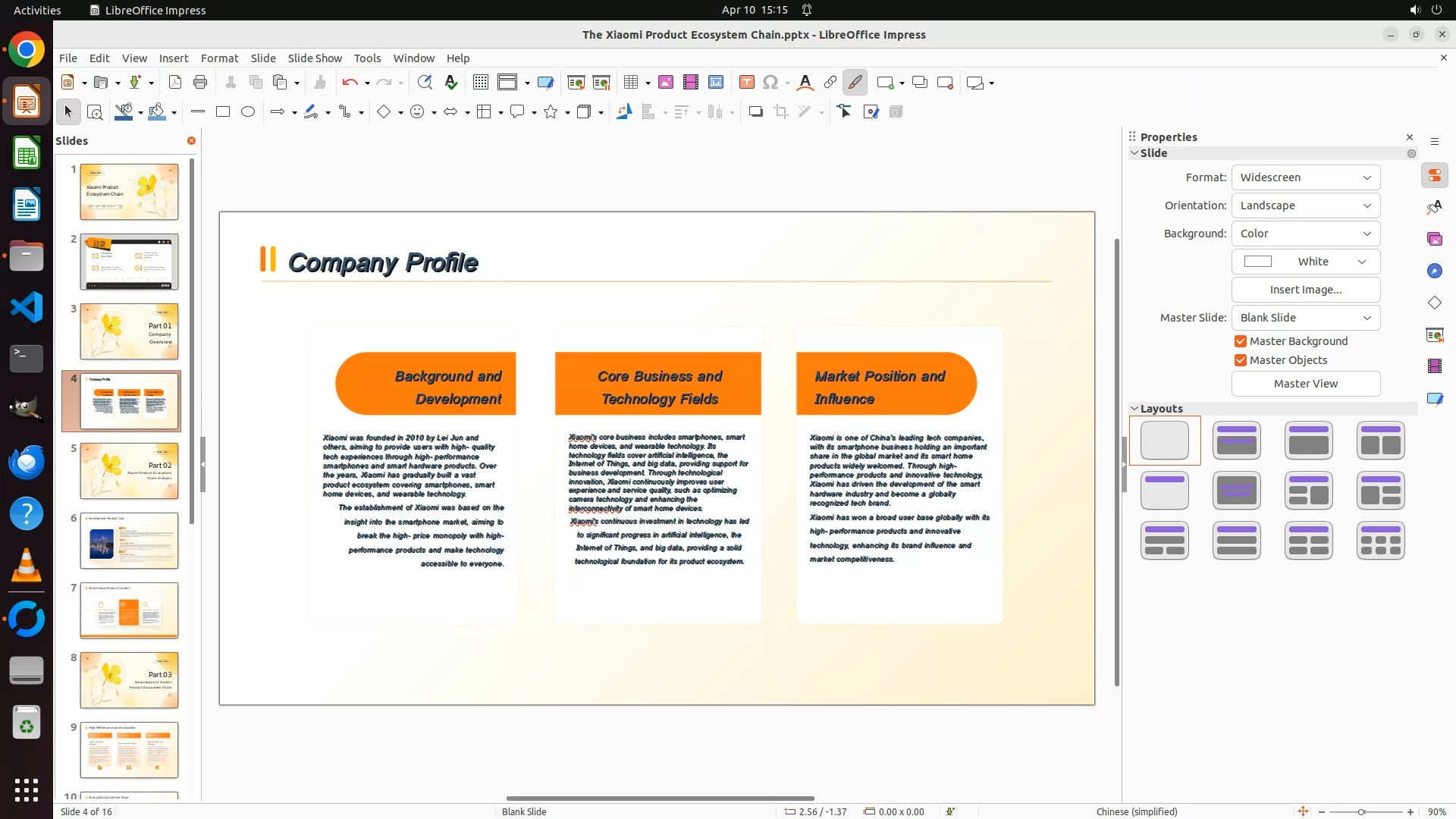Click the Print icon in toolbar
This screenshot has width=1456, height=819.
click(200, 83)
